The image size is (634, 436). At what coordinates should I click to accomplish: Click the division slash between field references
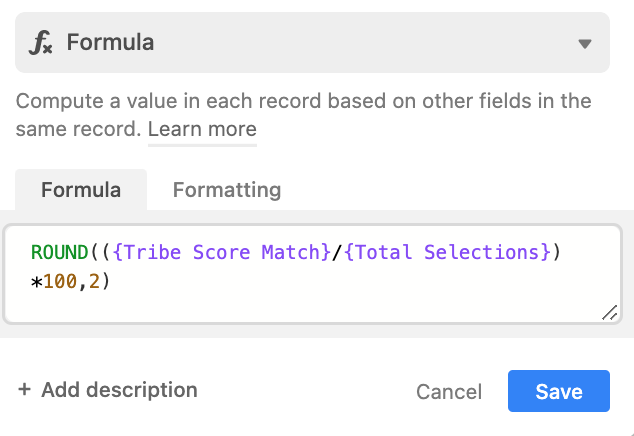click(337, 252)
